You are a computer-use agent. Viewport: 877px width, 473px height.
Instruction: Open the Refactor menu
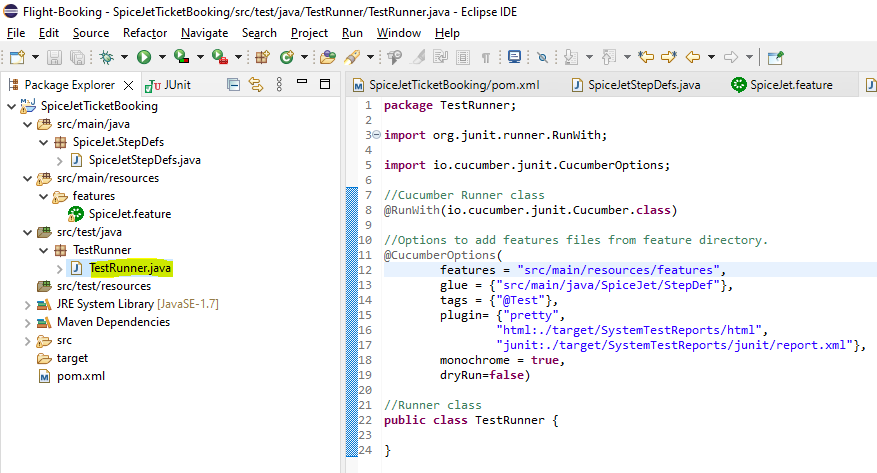pos(145,33)
